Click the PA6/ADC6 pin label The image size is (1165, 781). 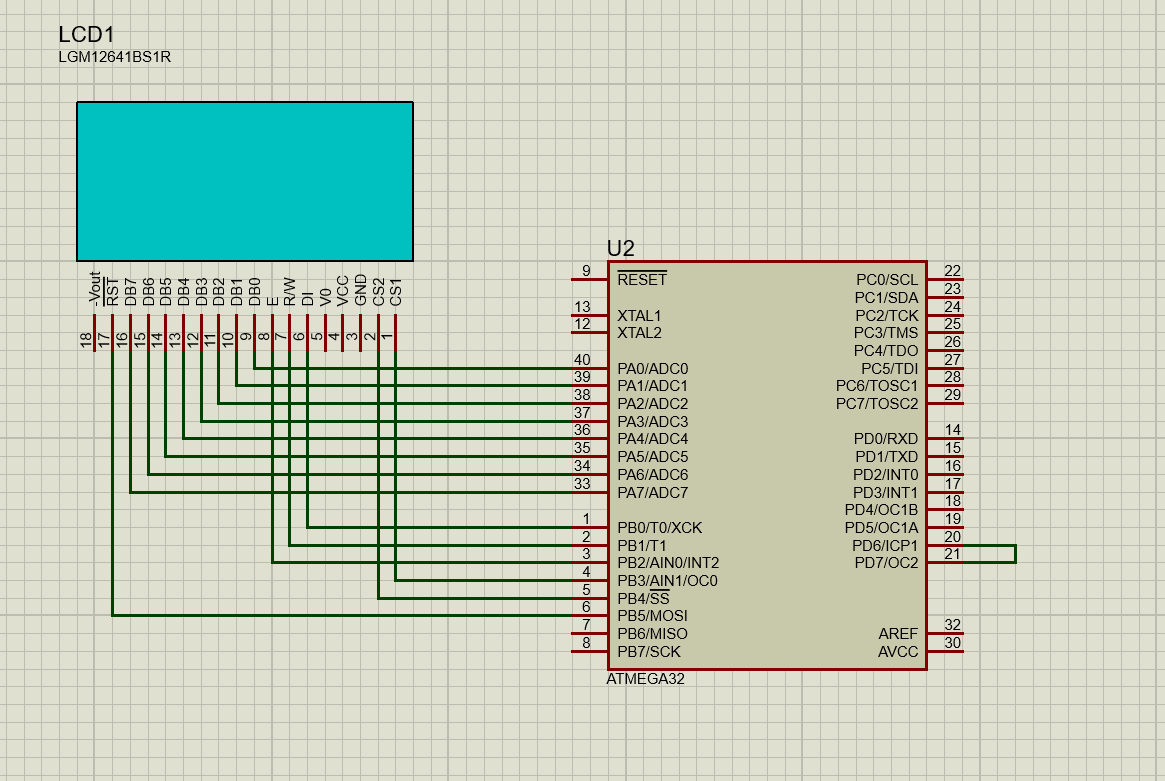click(652, 474)
